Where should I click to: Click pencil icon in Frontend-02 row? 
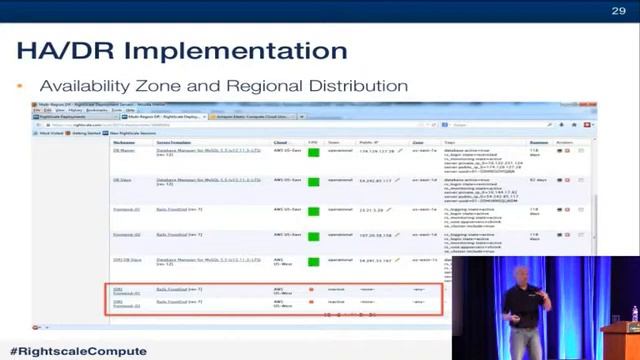tap(397, 235)
